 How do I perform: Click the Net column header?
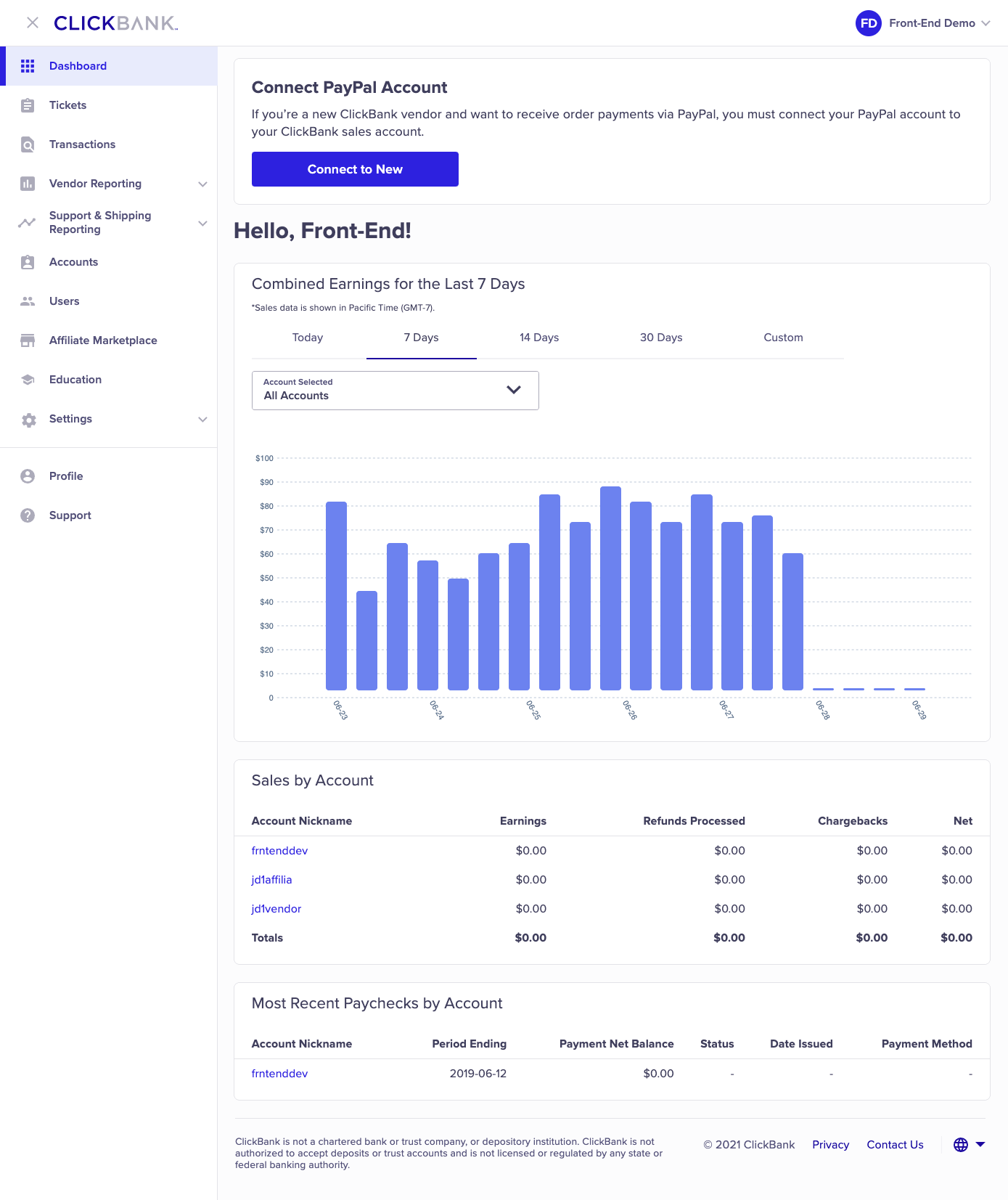963,821
